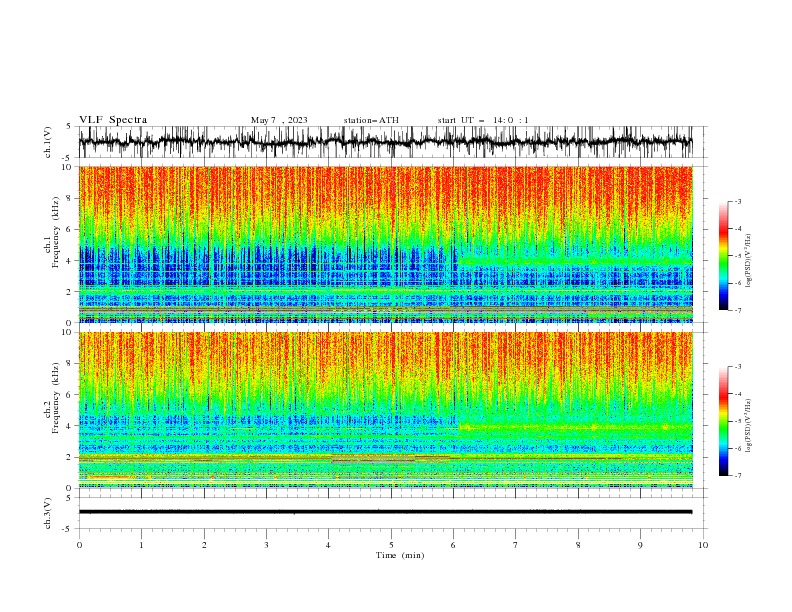Click the "Time (min)" x-axis label
Viewport: 792px width, 612px height.
(x=400, y=555)
